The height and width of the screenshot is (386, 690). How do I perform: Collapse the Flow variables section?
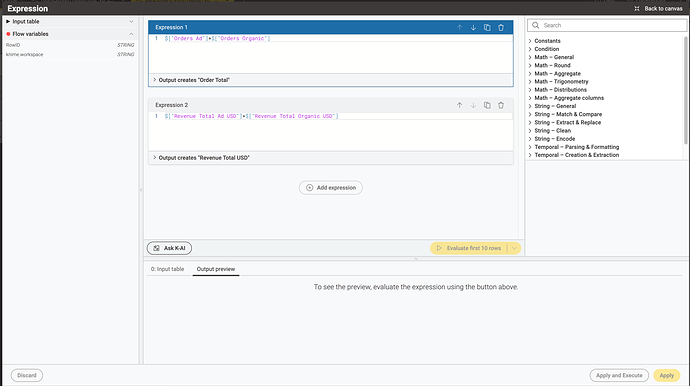(x=131, y=34)
